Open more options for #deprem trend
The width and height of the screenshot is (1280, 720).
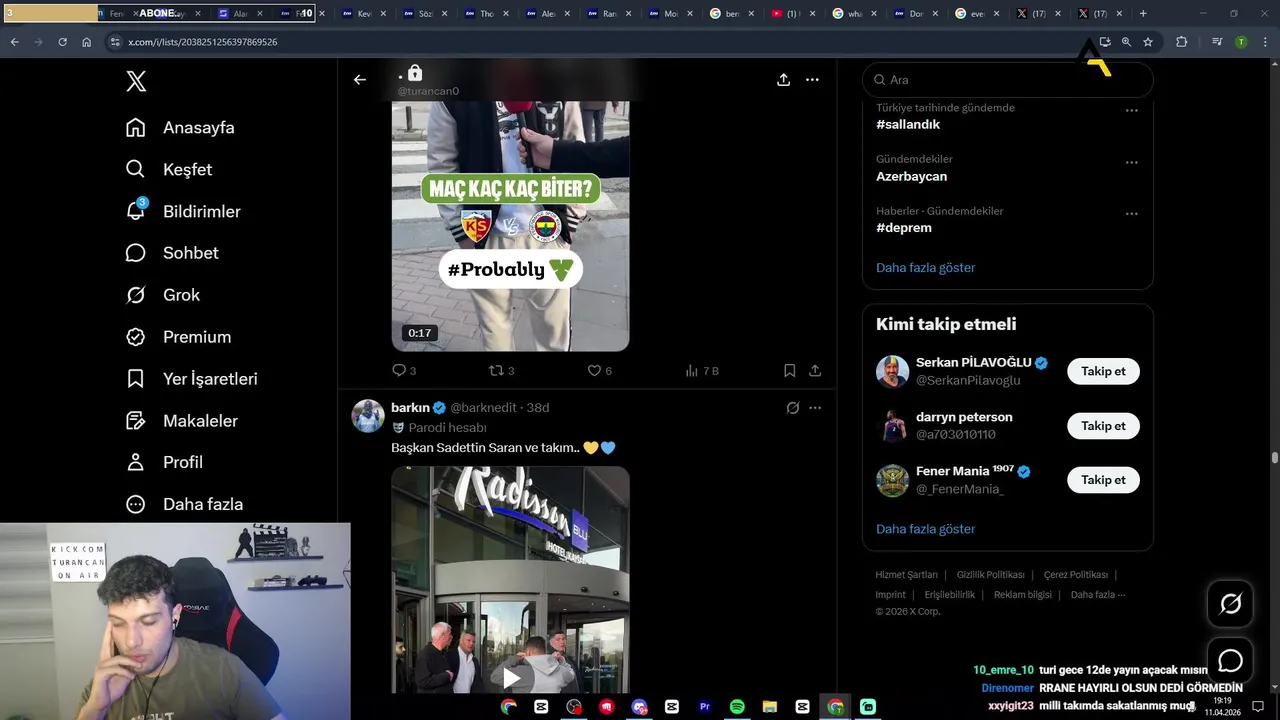1132,213
